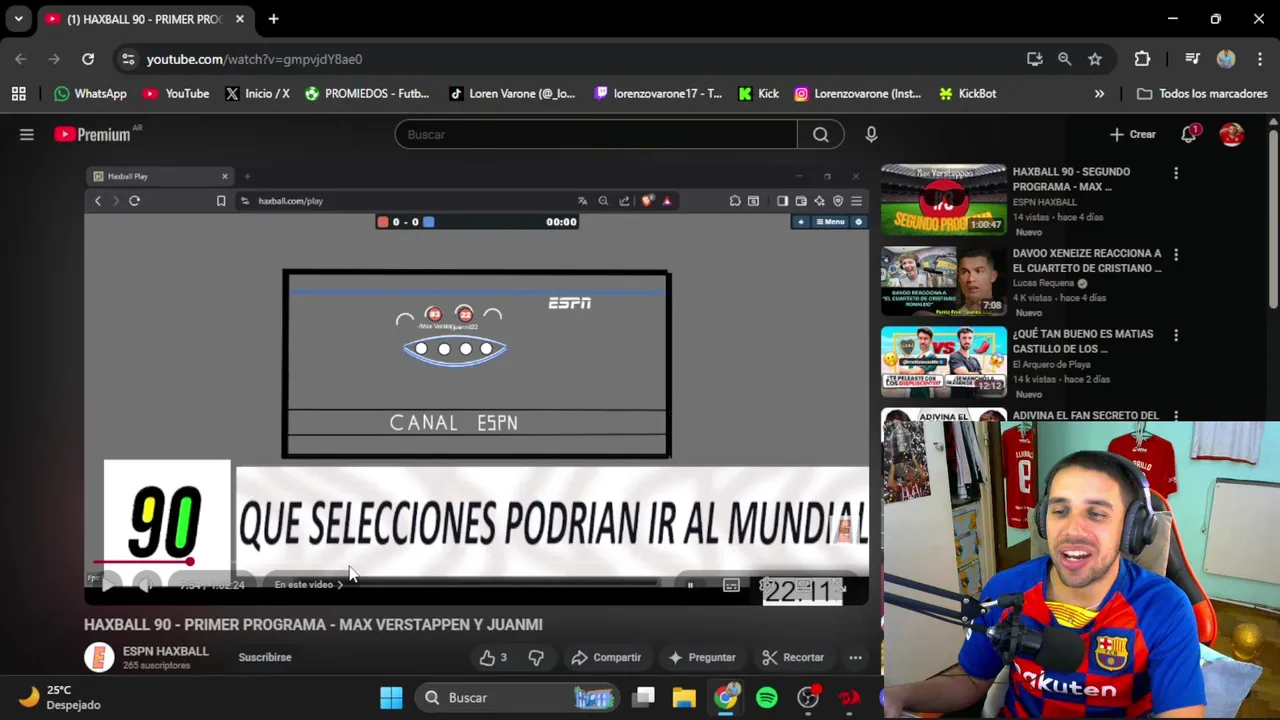This screenshot has width=1280, height=720.
Task: Open the Crear menu
Action: click(x=1132, y=134)
